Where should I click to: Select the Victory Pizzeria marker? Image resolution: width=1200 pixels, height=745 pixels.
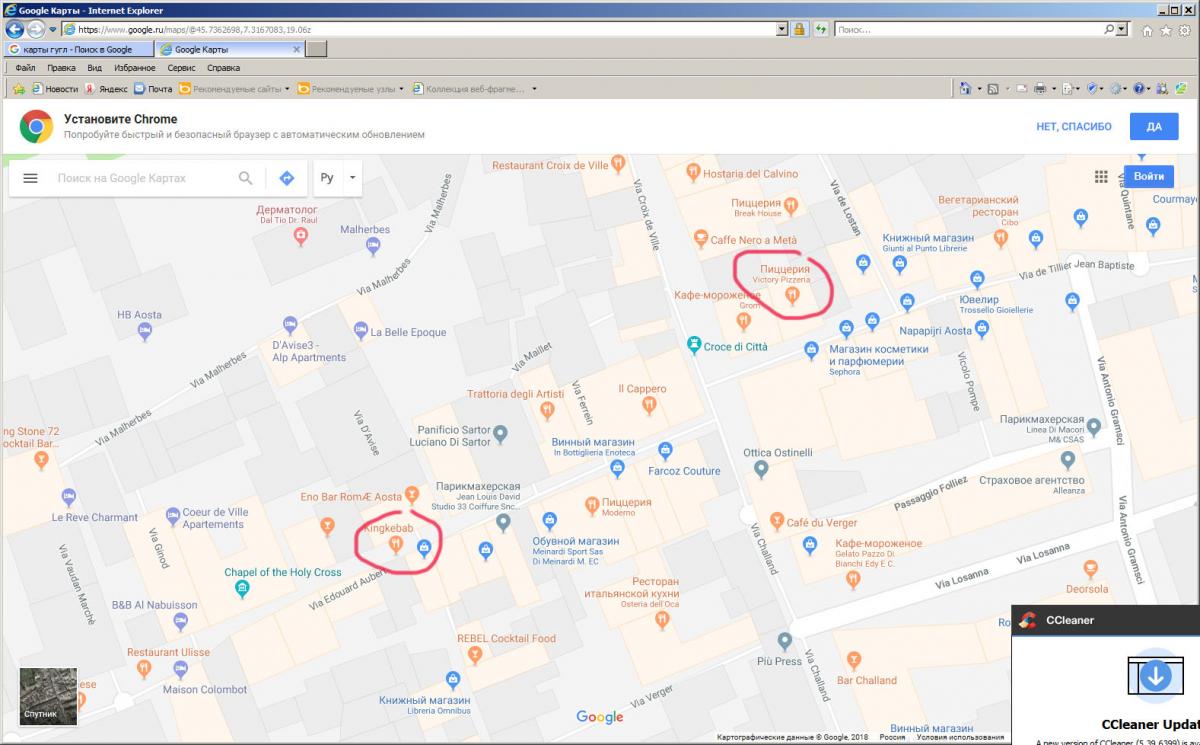pyautogui.click(x=792, y=294)
